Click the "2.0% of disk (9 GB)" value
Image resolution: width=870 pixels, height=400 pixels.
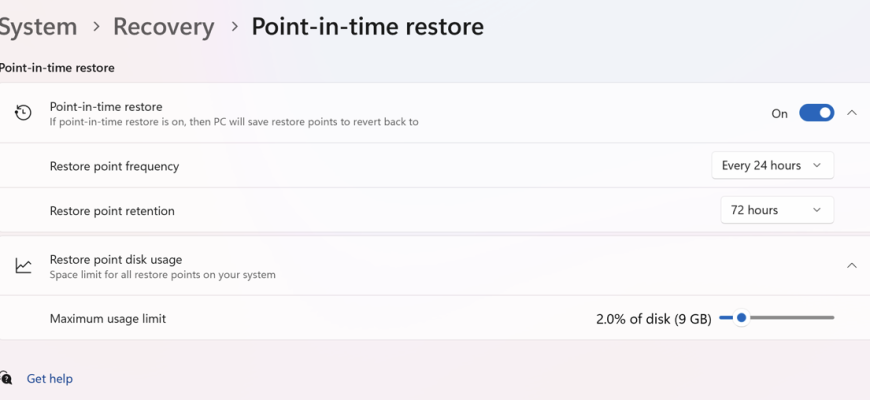(x=653, y=319)
